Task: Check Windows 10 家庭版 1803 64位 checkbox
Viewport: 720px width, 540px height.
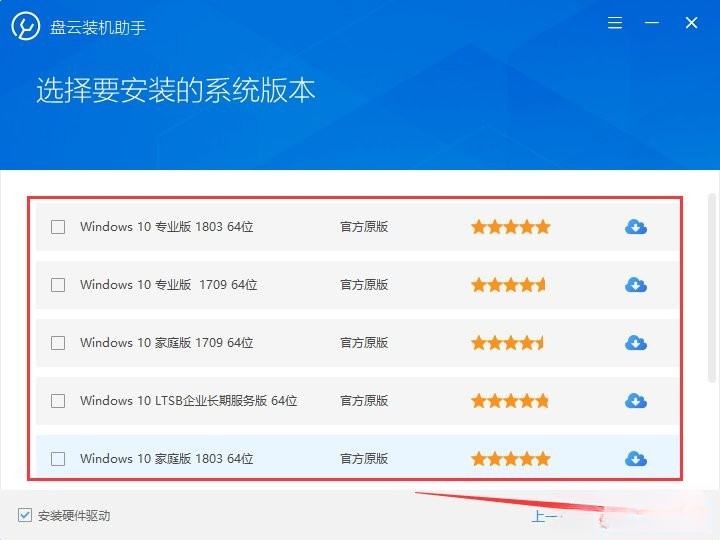Action: click(58, 459)
